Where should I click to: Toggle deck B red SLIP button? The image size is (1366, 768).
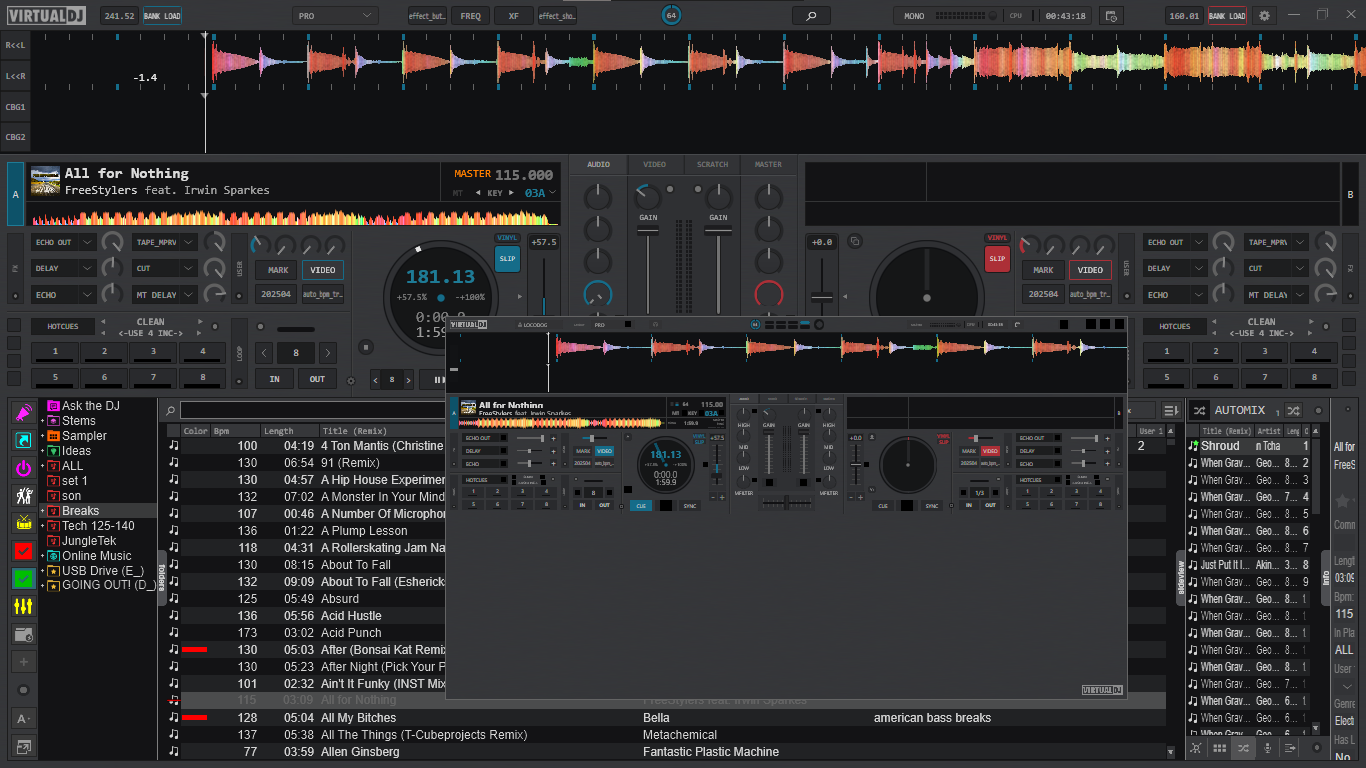997,259
